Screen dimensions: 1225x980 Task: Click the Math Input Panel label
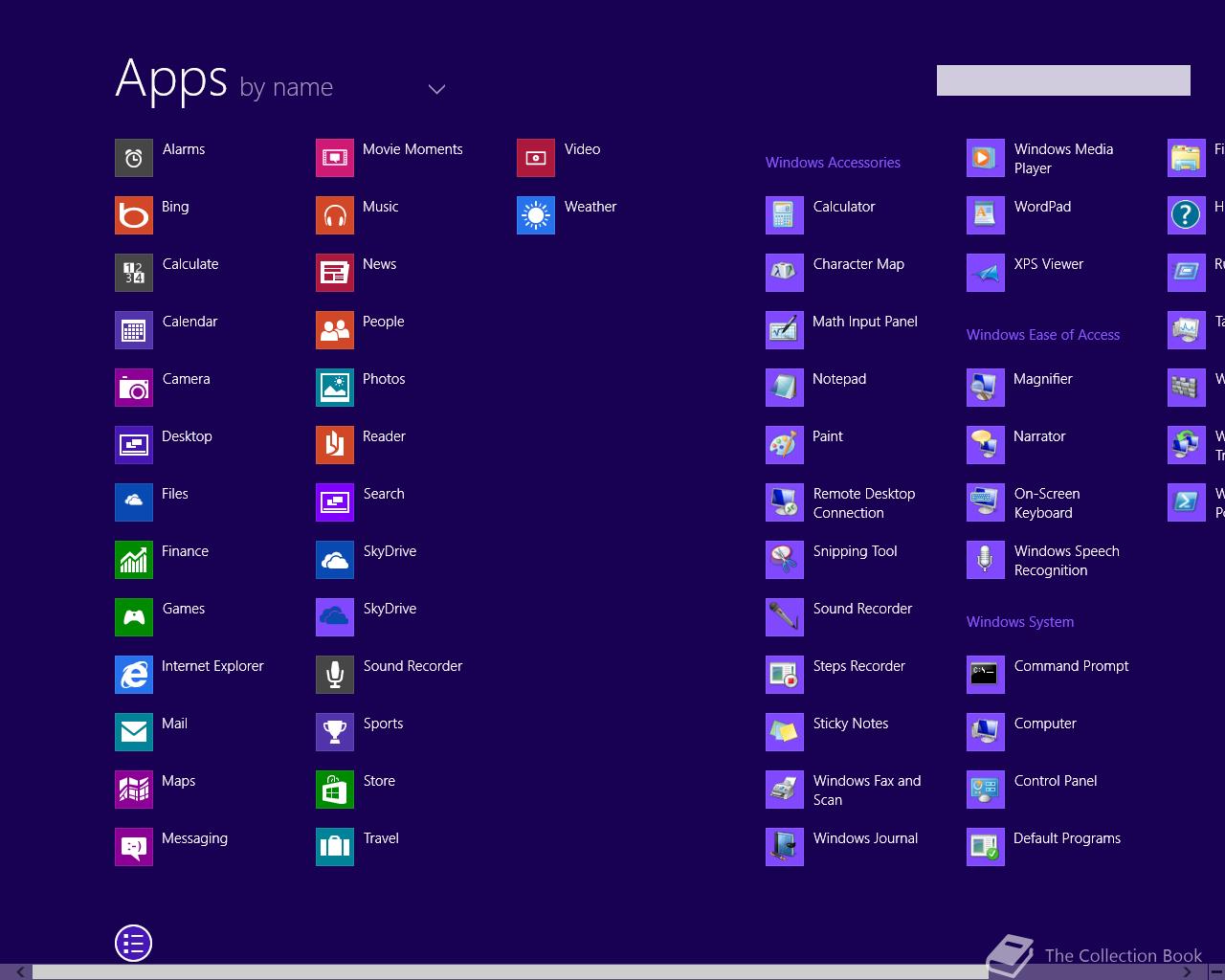coord(865,322)
